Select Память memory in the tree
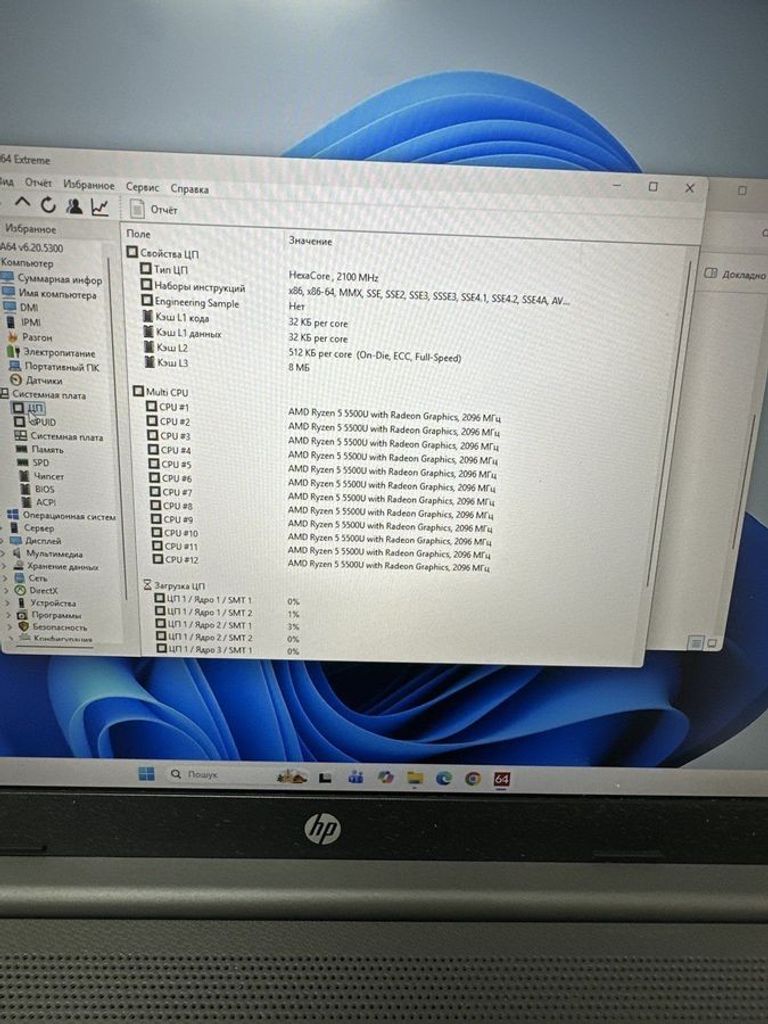 coord(47,450)
